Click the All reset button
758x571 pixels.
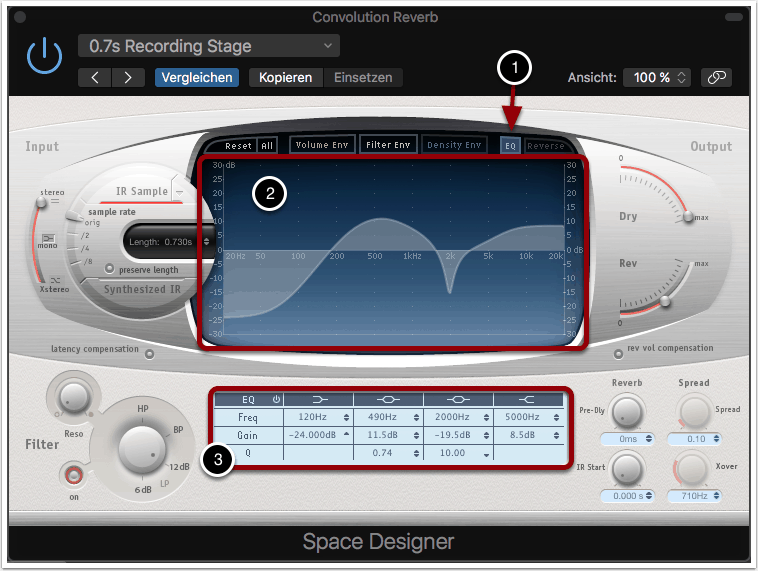point(267,146)
